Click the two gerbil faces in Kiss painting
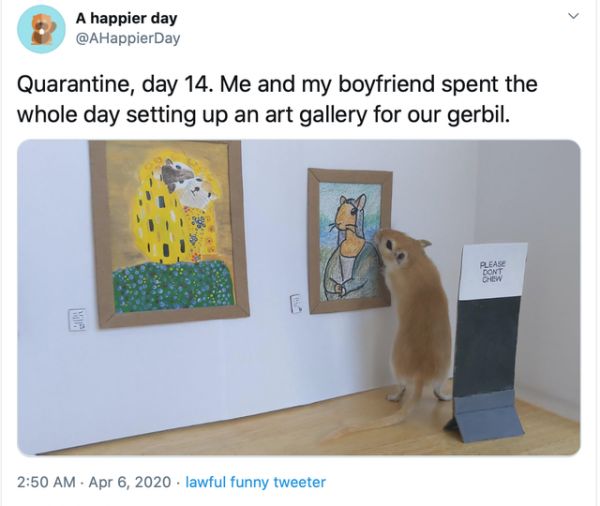Viewport: 600px width, 506px height. [187, 183]
